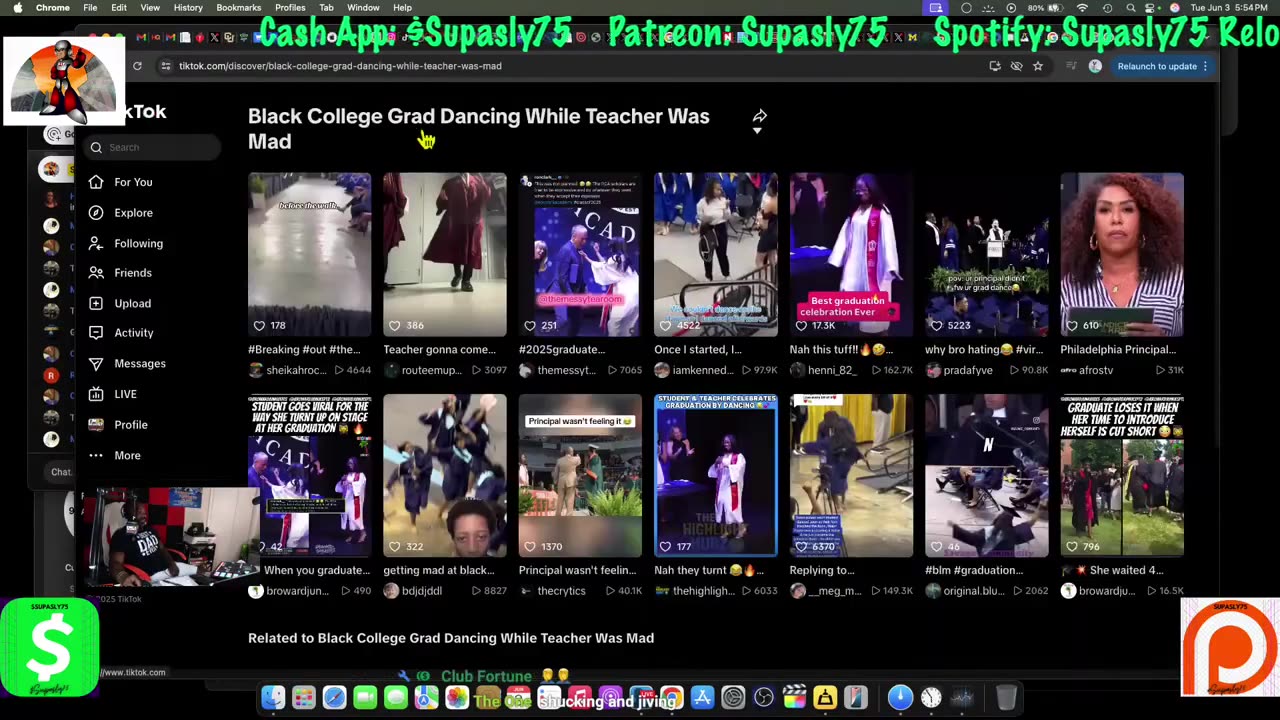Open the Edit menu
This screenshot has width=1280, height=720.
pyautogui.click(x=119, y=7)
